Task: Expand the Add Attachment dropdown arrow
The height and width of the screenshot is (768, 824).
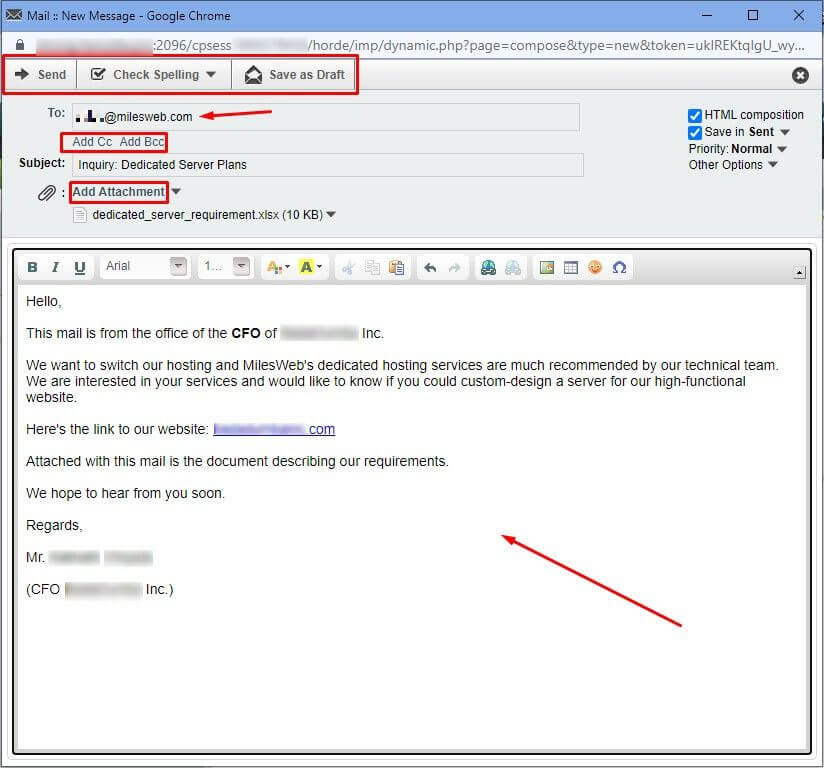Action: 176,192
